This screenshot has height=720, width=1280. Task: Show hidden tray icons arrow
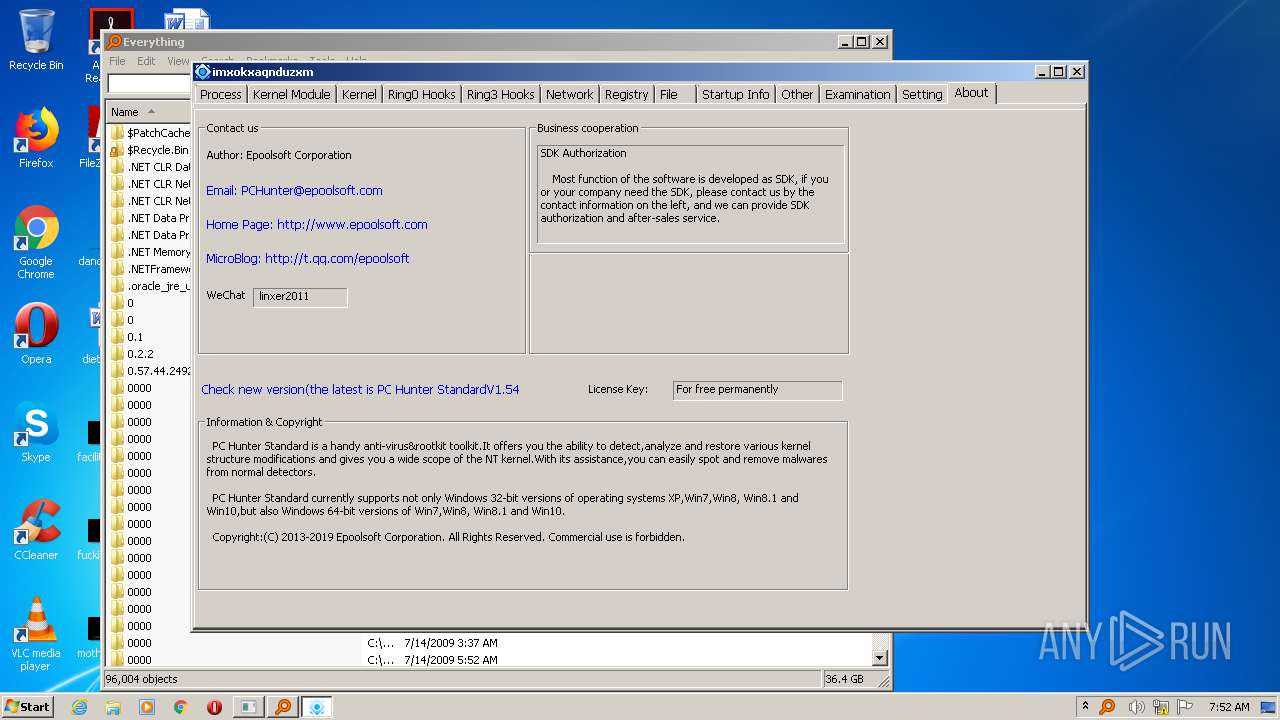click(1085, 706)
